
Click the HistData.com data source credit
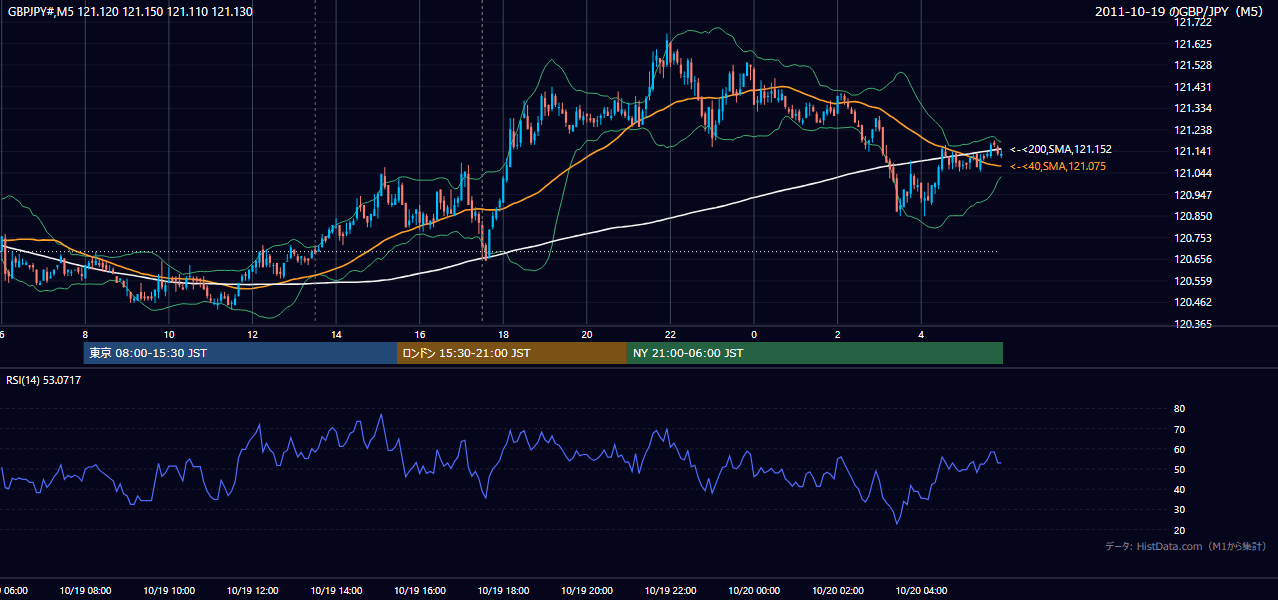point(1186,546)
